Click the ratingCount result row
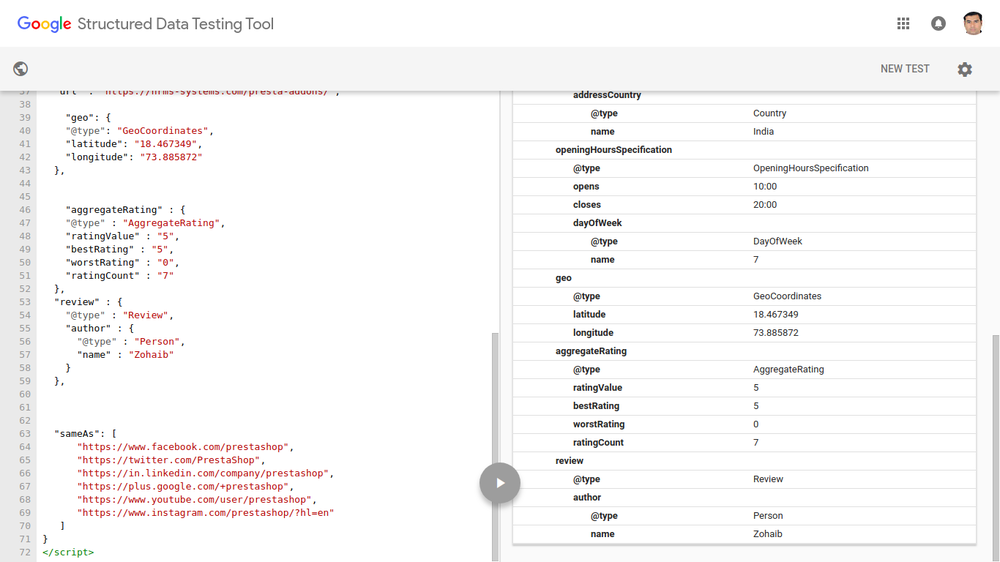1000x562 pixels. (744, 443)
